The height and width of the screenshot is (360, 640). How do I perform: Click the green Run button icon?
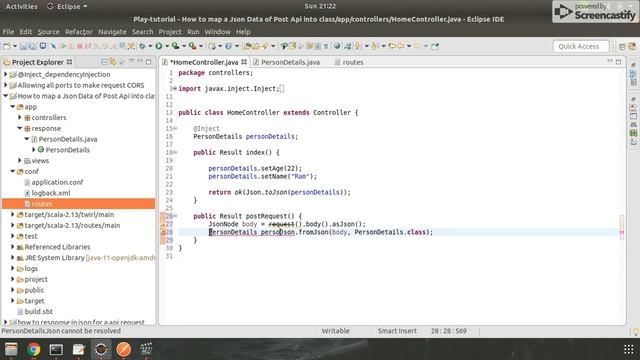click(159, 46)
